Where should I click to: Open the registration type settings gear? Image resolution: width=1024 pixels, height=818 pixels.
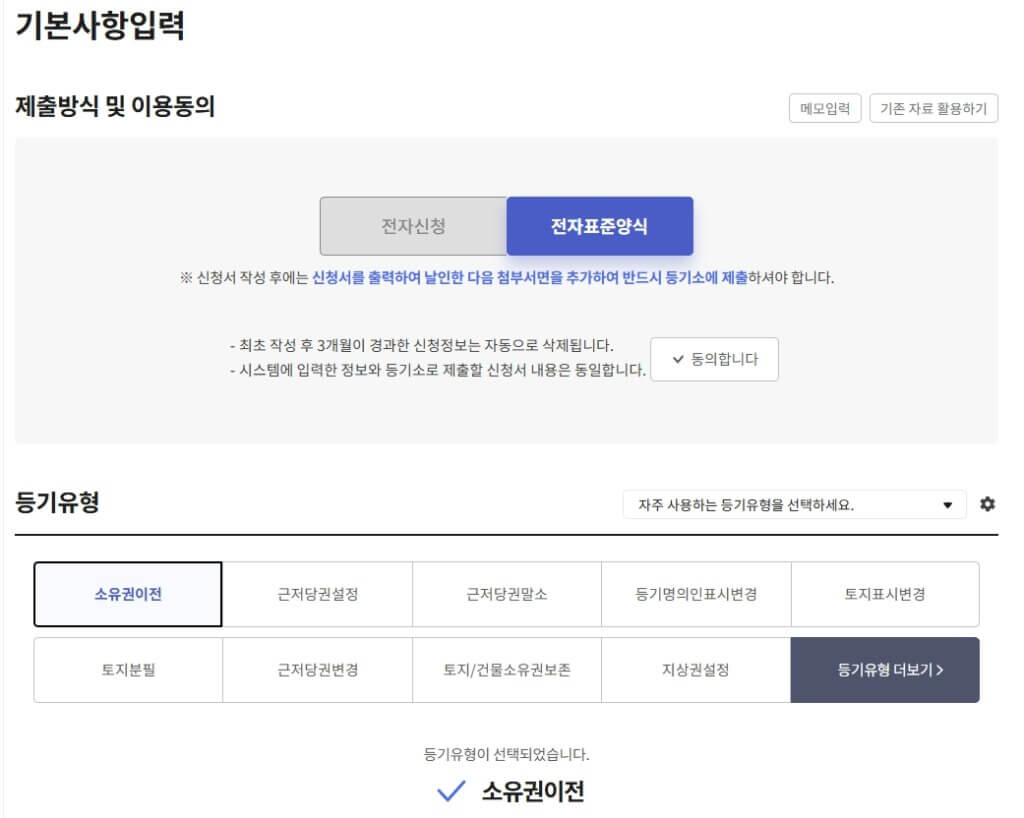coord(987,504)
